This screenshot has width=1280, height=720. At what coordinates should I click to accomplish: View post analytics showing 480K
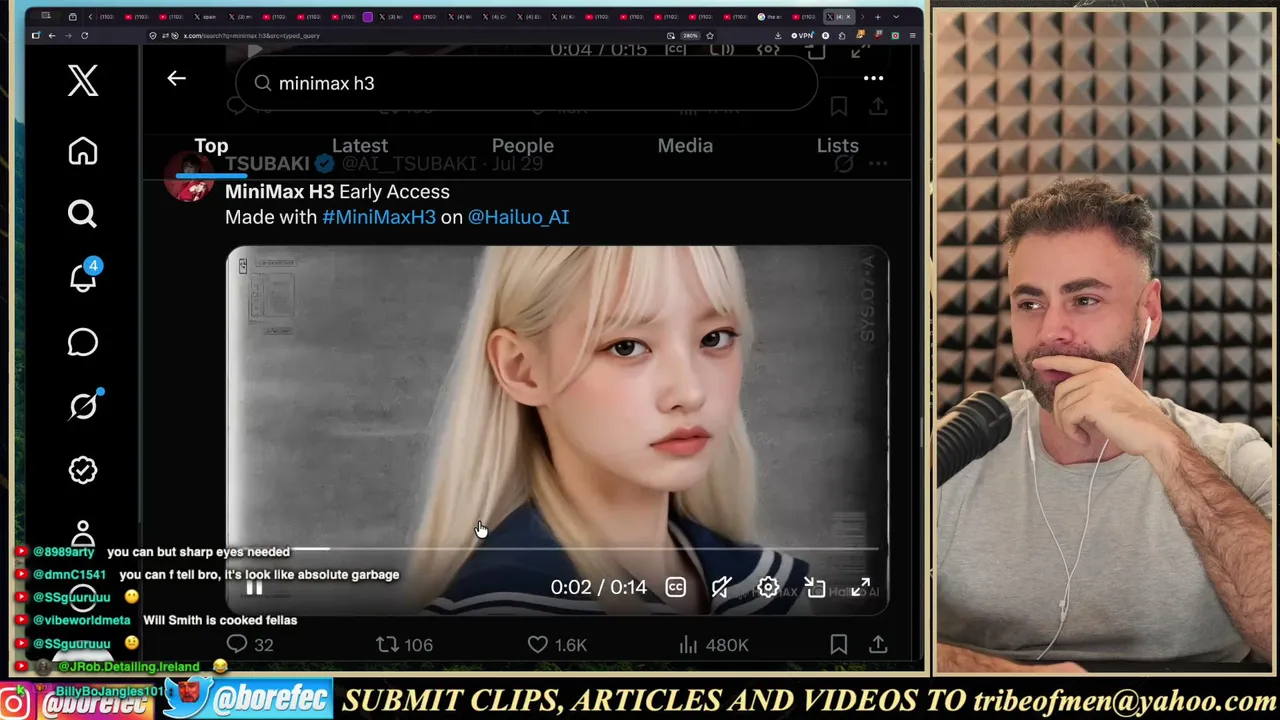click(713, 645)
